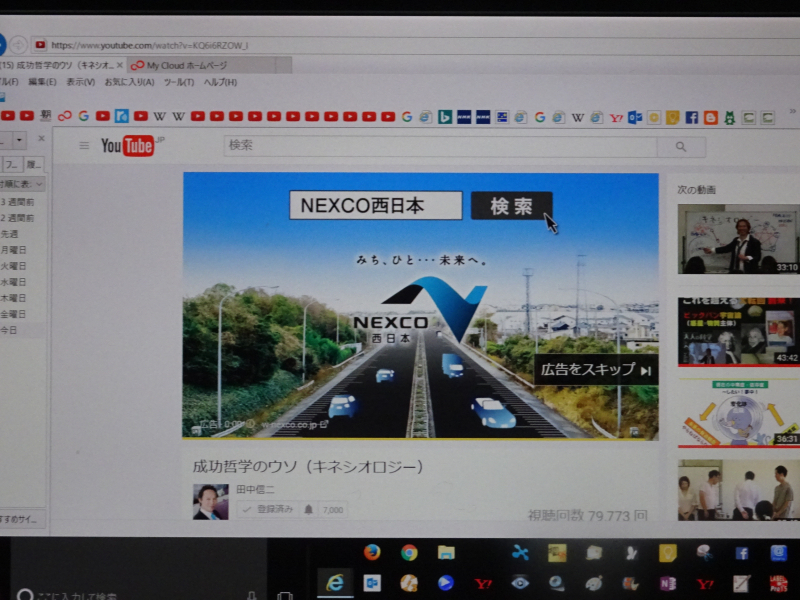Open the blue media player taskbar icon
Viewport: 800px width, 600px height.
(445, 583)
